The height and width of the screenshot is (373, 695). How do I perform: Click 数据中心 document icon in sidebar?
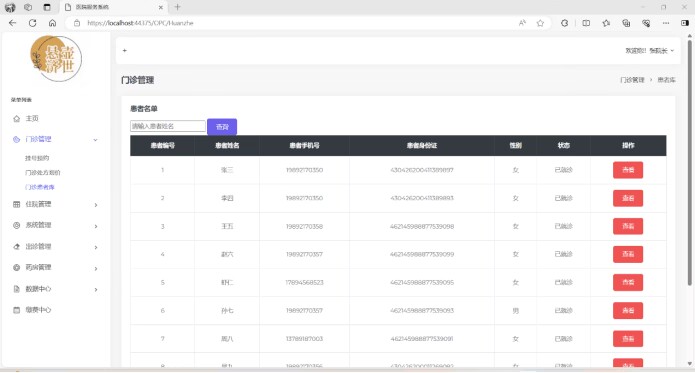16,289
